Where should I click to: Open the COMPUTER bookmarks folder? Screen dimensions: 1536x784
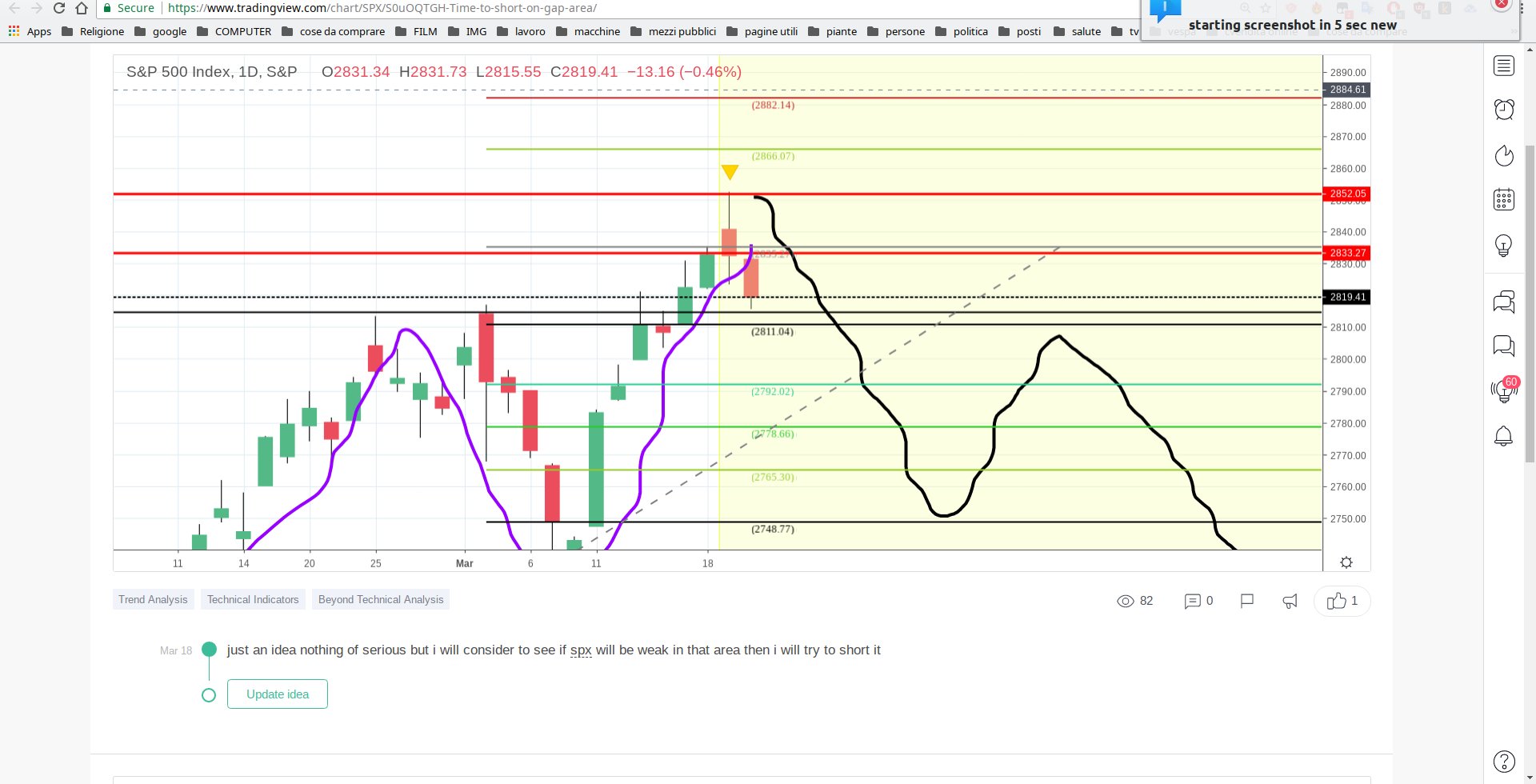click(234, 31)
